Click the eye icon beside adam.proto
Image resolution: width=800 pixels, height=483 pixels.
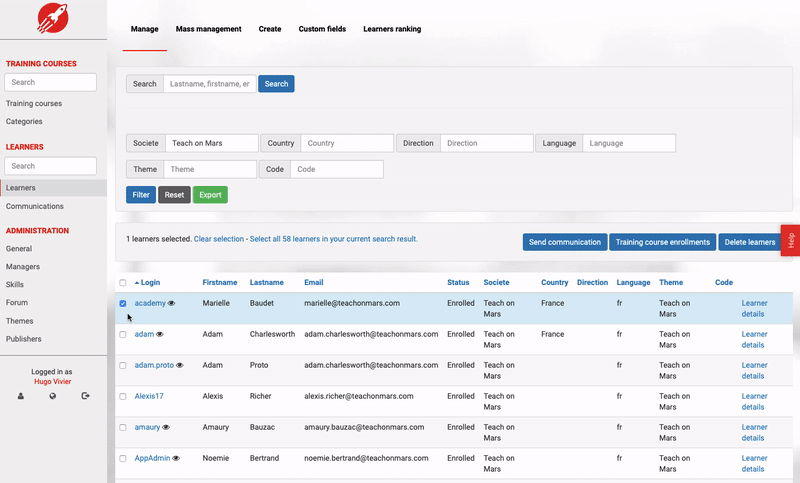(x=180, y=365)
